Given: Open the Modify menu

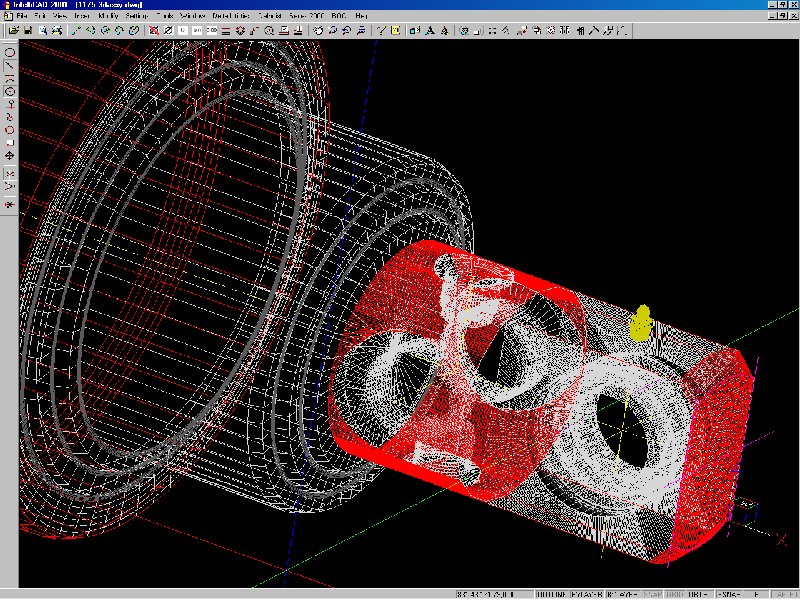Looking at the screenshot, I should (108, 16).
